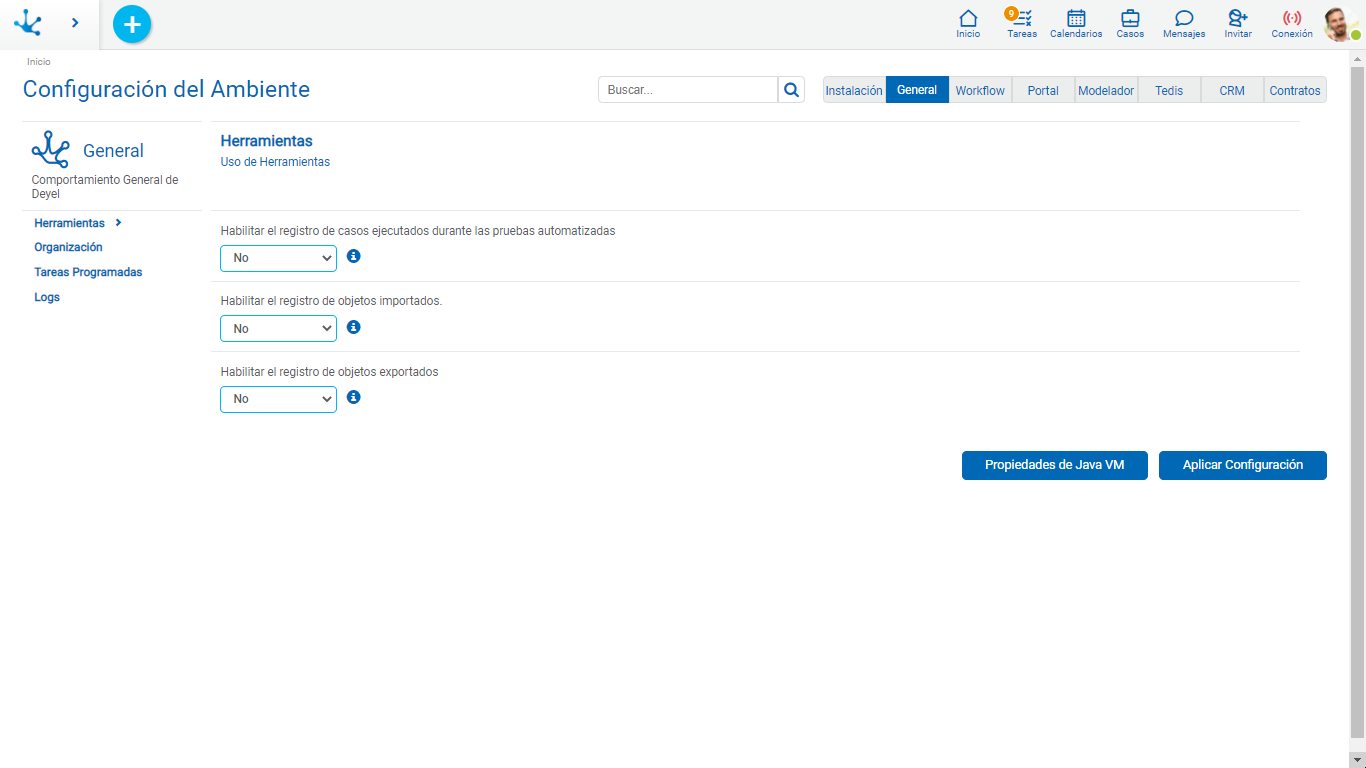This screenshot has height=768, width=1366.
Task: Click the search magnifier button
Action: pyautogui.click(x=791, y=90)
